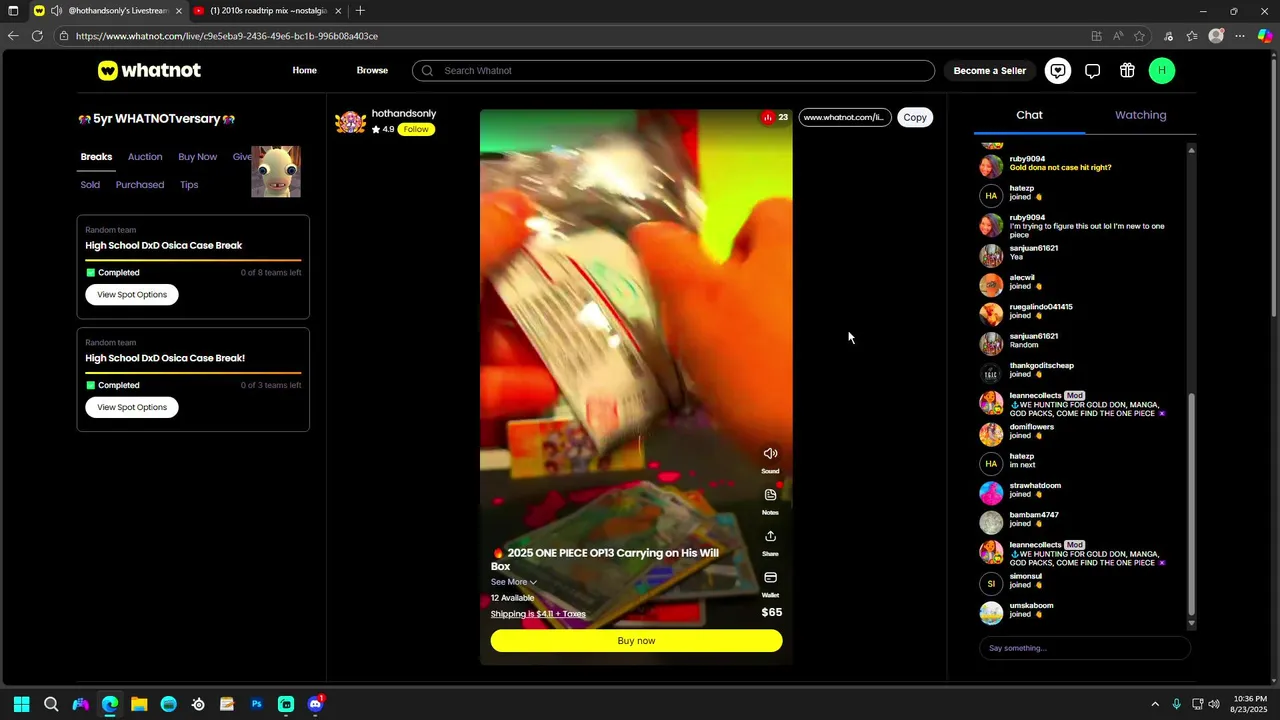Viewport: 1280px width, 720px height.
Task: Click the browser back arrow
Action: 13,36
